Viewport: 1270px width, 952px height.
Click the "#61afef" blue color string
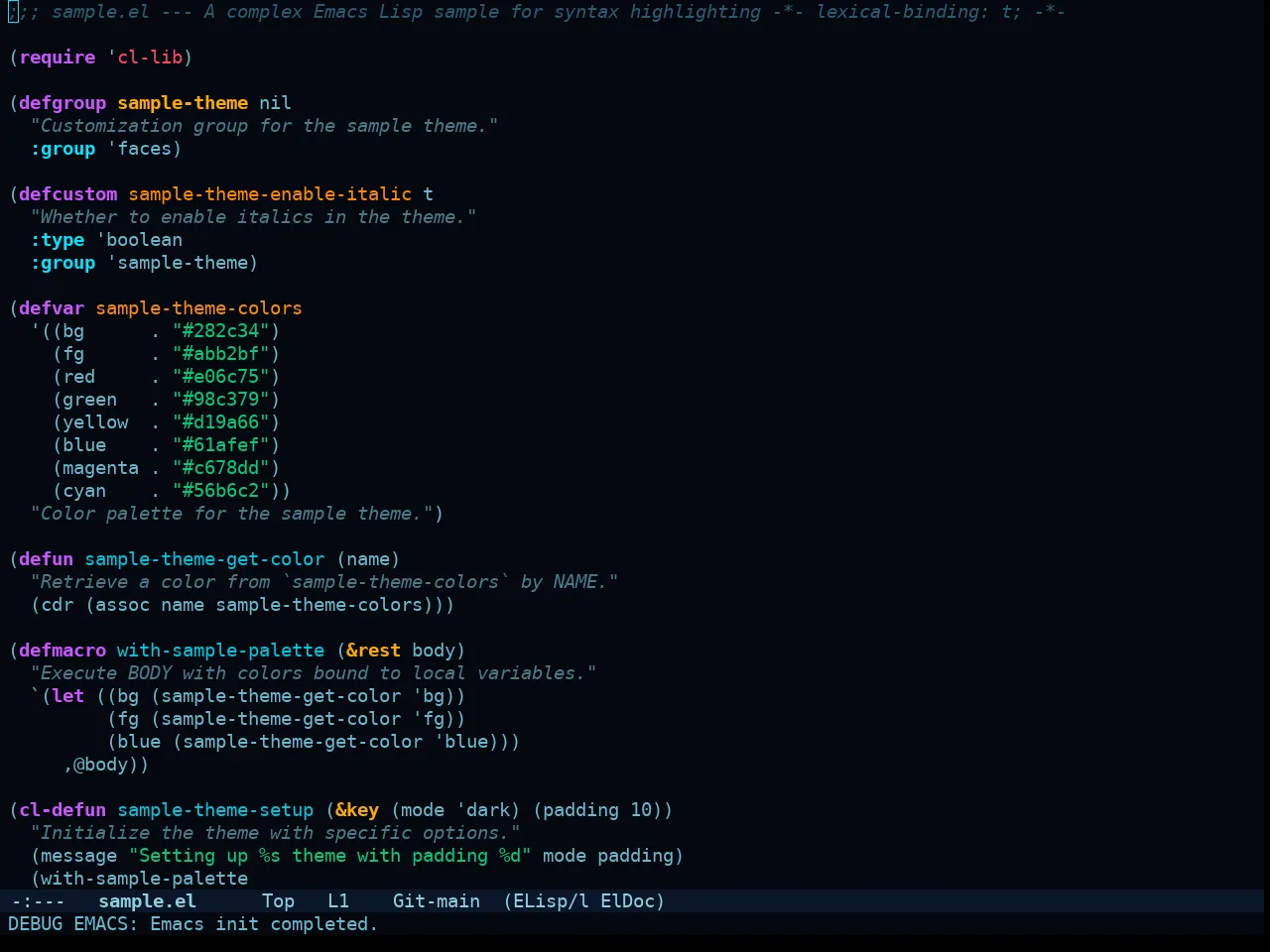pyautogui.click(x=221, y=444)
